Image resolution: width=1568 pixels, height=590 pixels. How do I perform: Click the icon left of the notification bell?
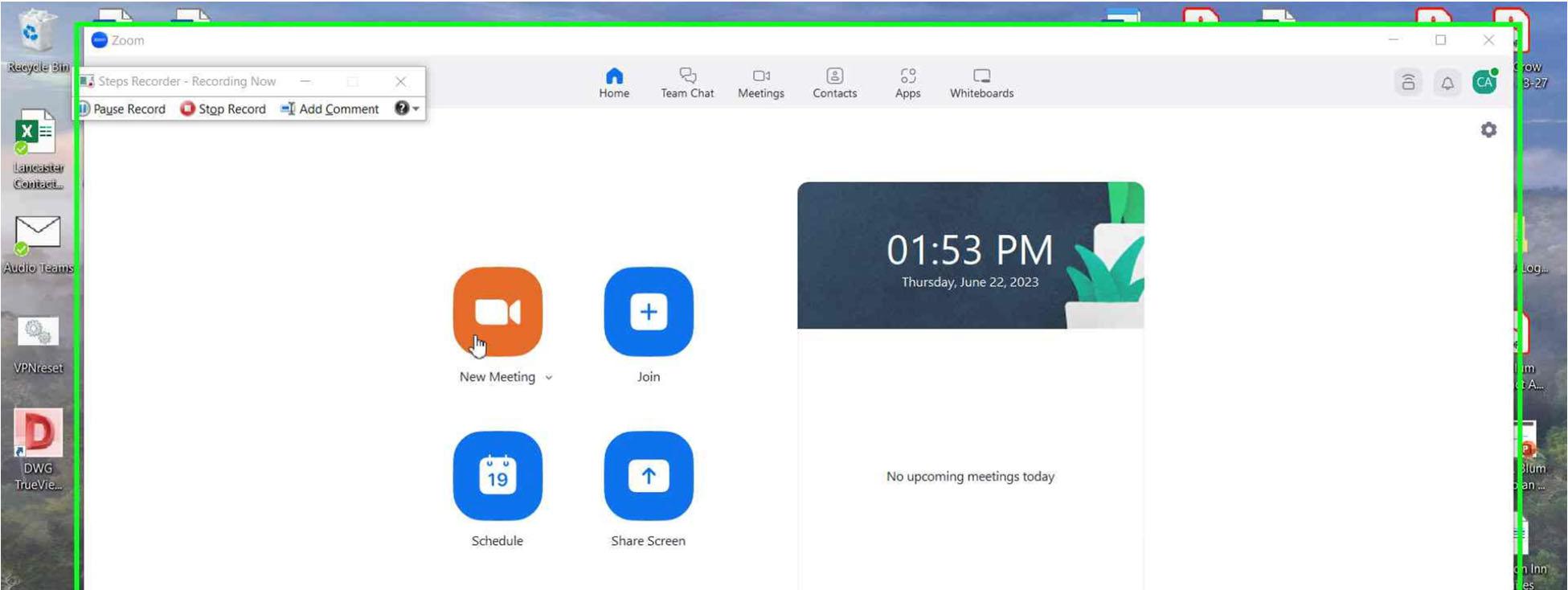coord(1408,83)
